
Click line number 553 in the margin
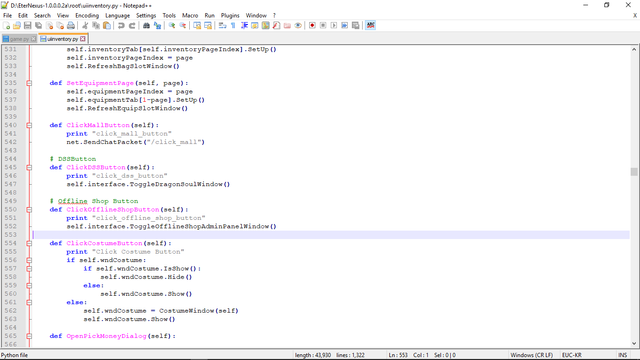click(11, 235)
